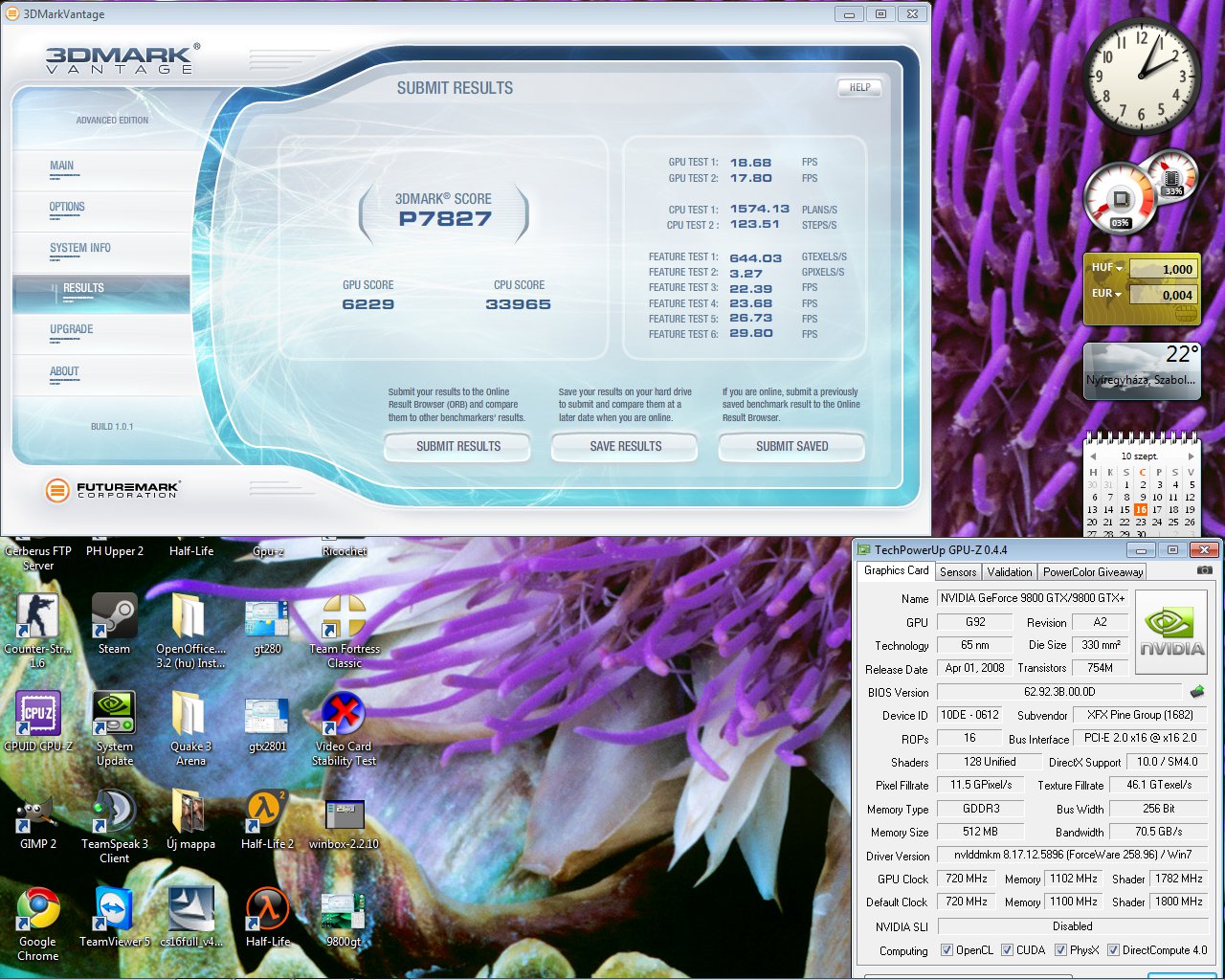Click the GPU score value 6229
Screen dimensions: 1225x980
click(x=368, y=304)
